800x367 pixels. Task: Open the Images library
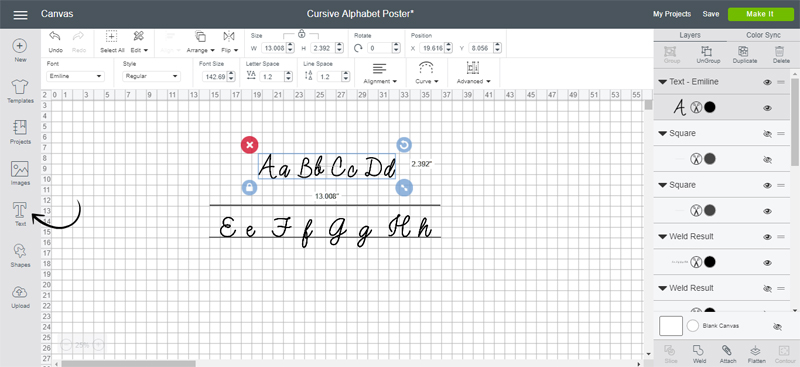(20, 174)
